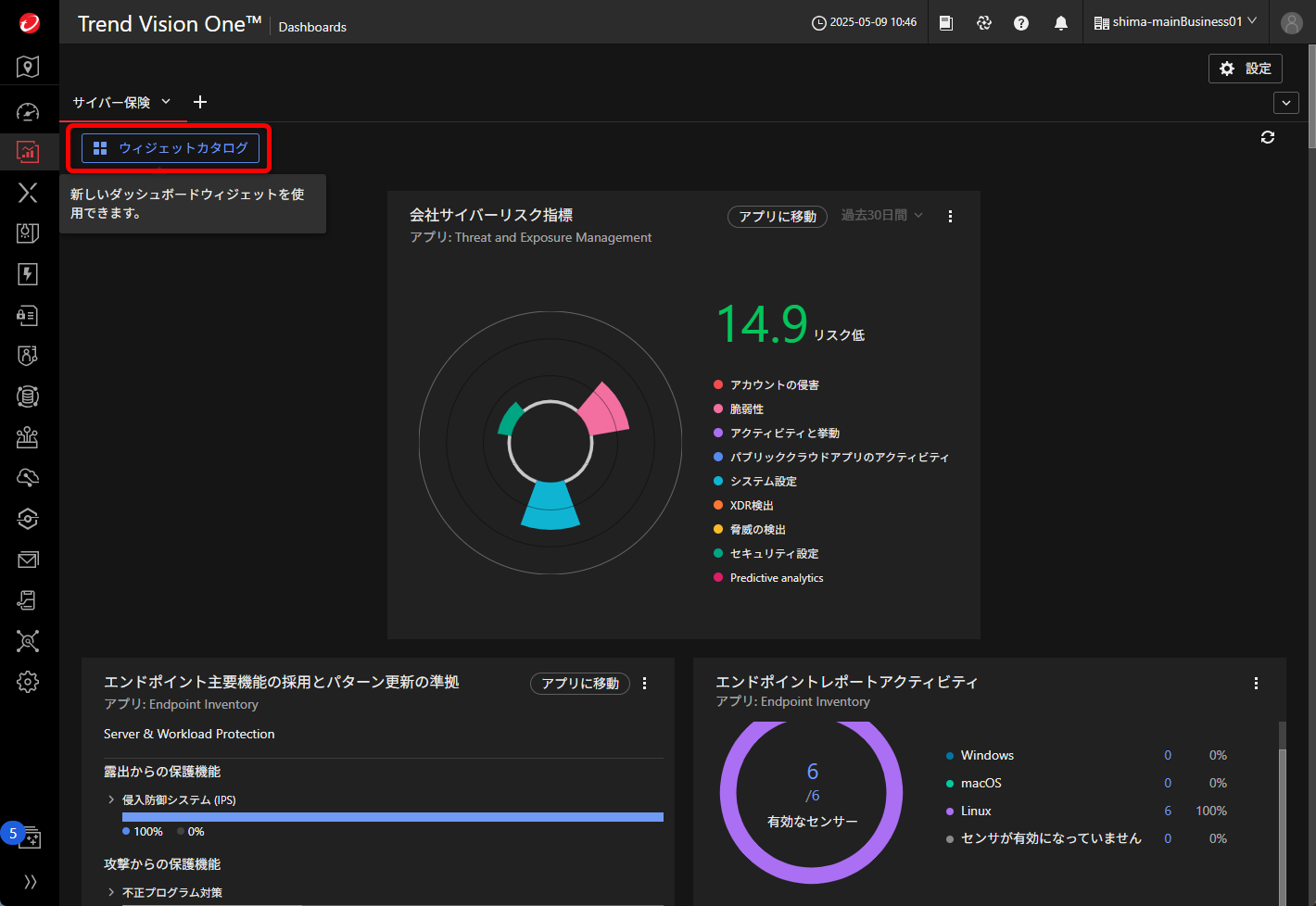Open the help question mark icon

[x=1021, y=23]
